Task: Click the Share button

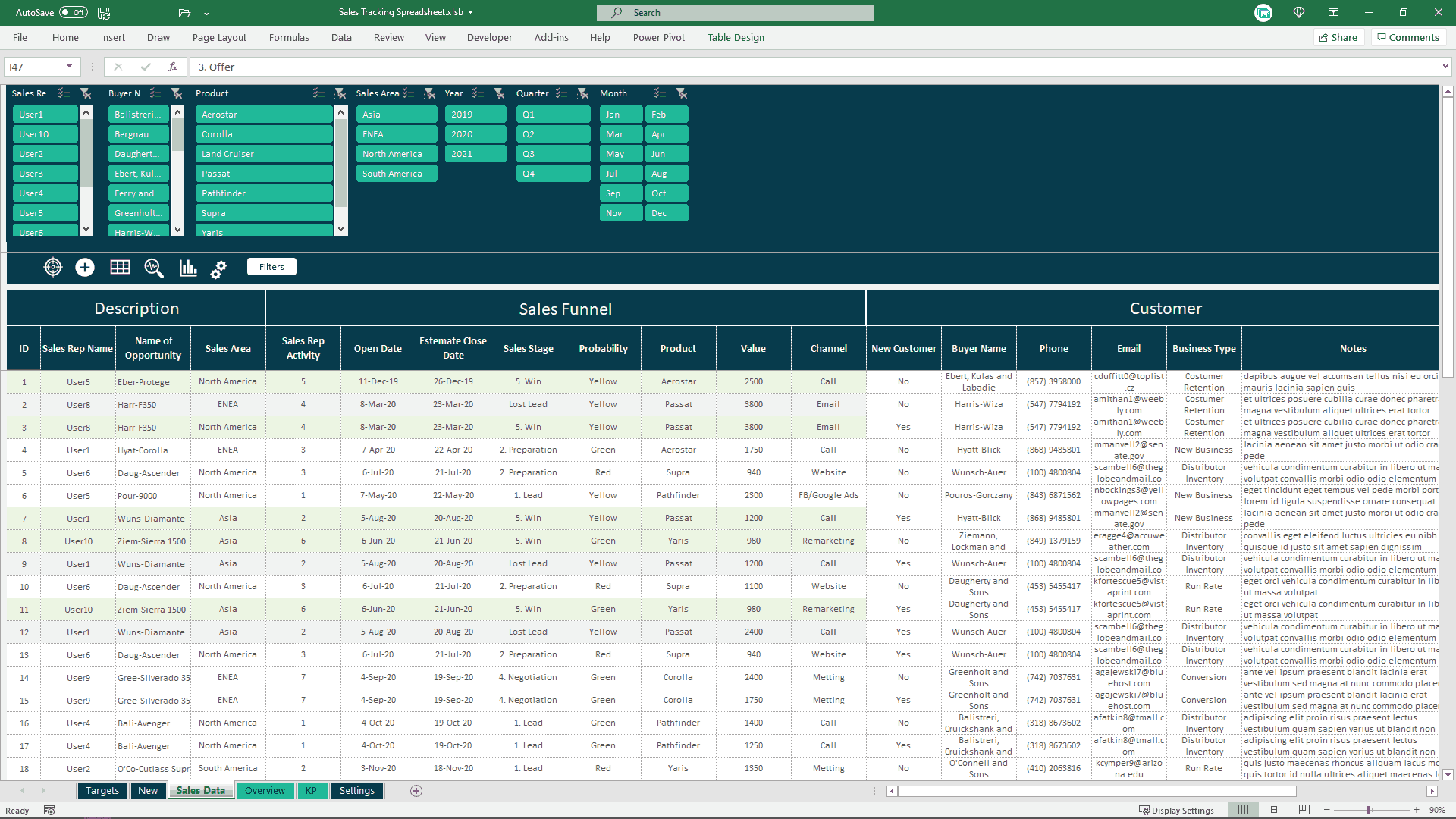Action: 1338,37
